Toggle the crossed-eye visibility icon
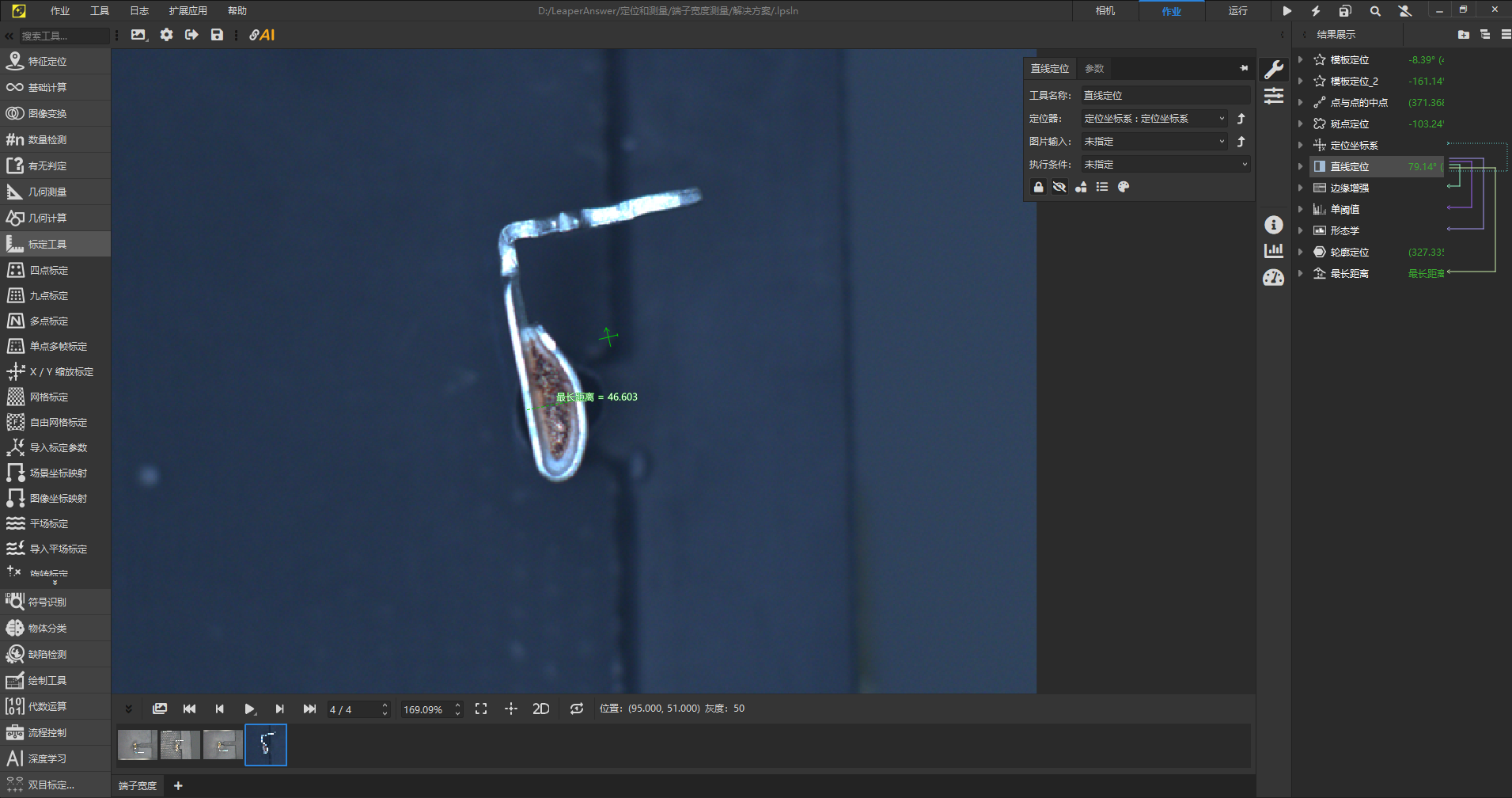Image resolution: width=1512 pixels, height=798 pixels. (x=1059, y=187)
